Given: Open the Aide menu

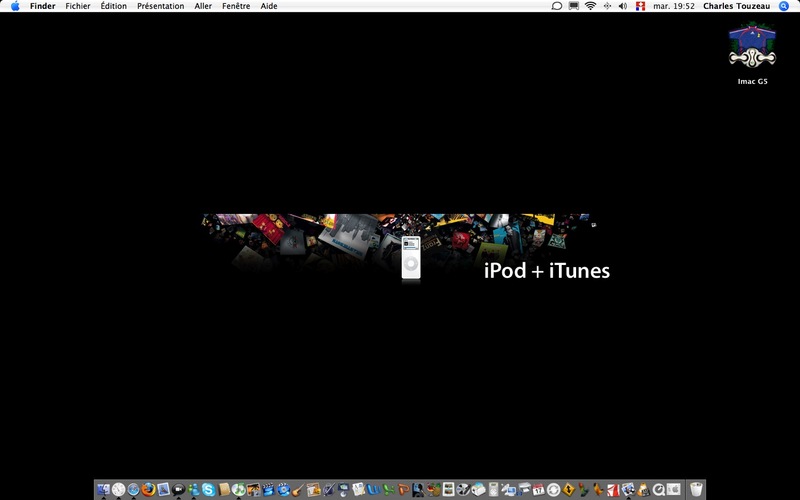Looking at the screenshot, I should 269,6.
